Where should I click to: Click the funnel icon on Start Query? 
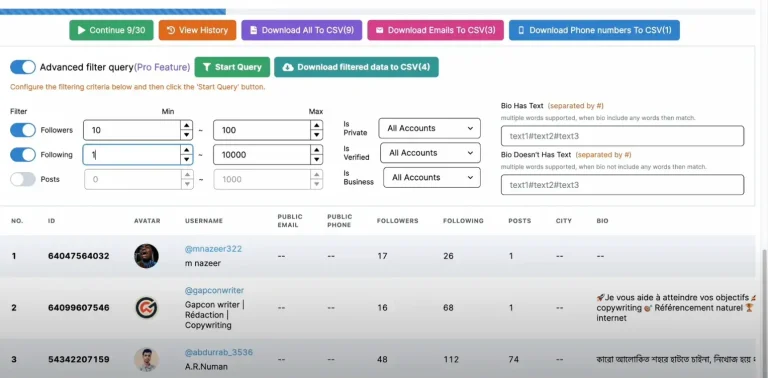tap(207, 67)
